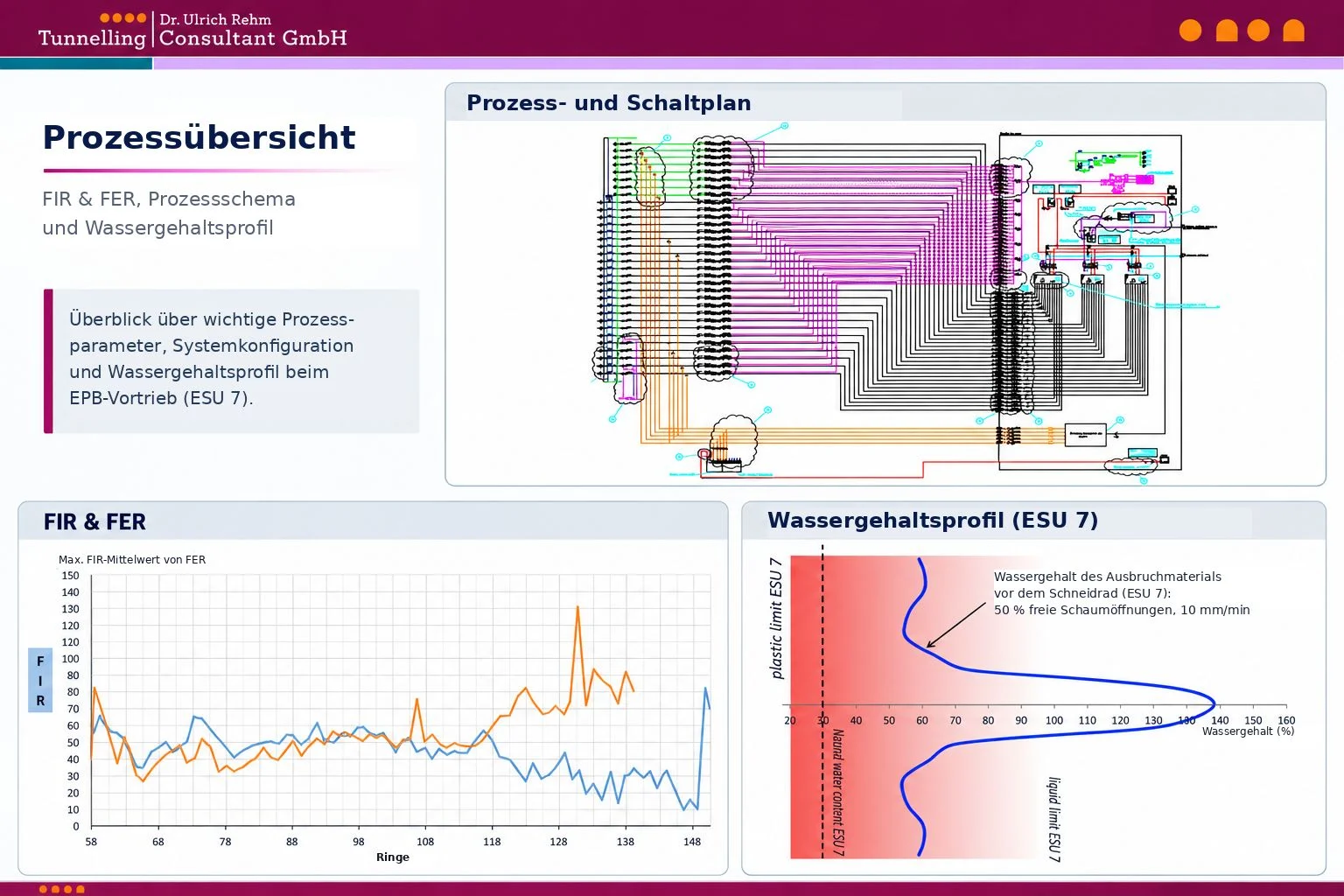Screen dimensions: 1344x896
Task: Select the blue FIR axis label box
Action: 40,680
